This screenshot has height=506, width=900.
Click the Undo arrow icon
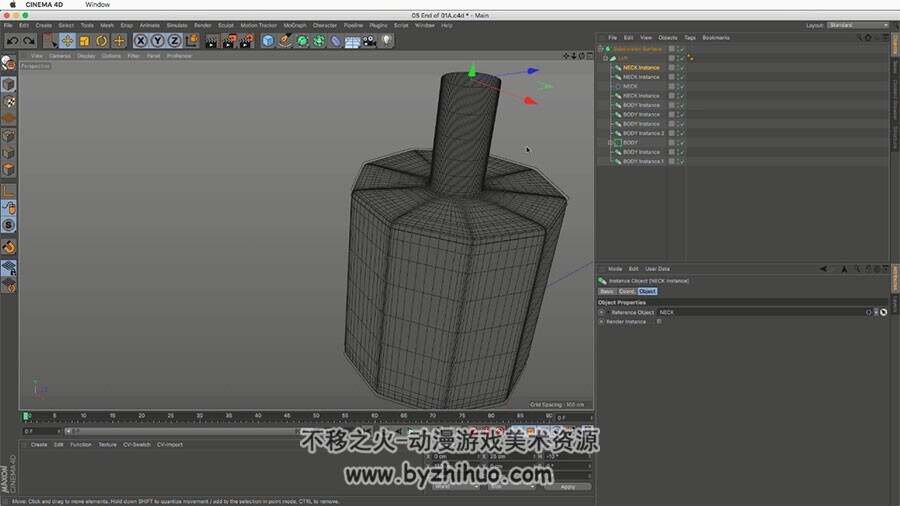point(13,41)
